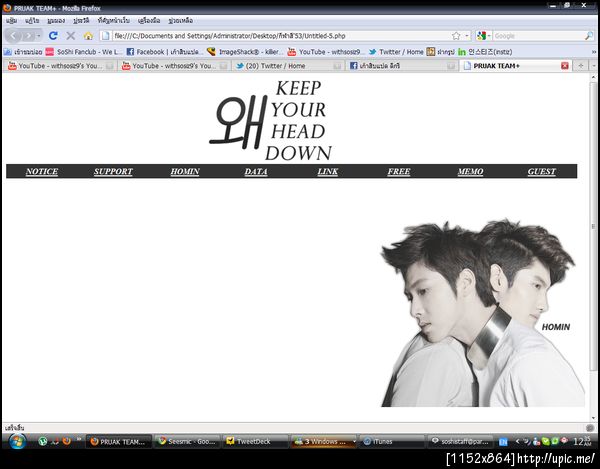Screen dimensions: 600x469
Task: Switch to PRUAK TEAM taskbar button
Action: tap(118, 441)
